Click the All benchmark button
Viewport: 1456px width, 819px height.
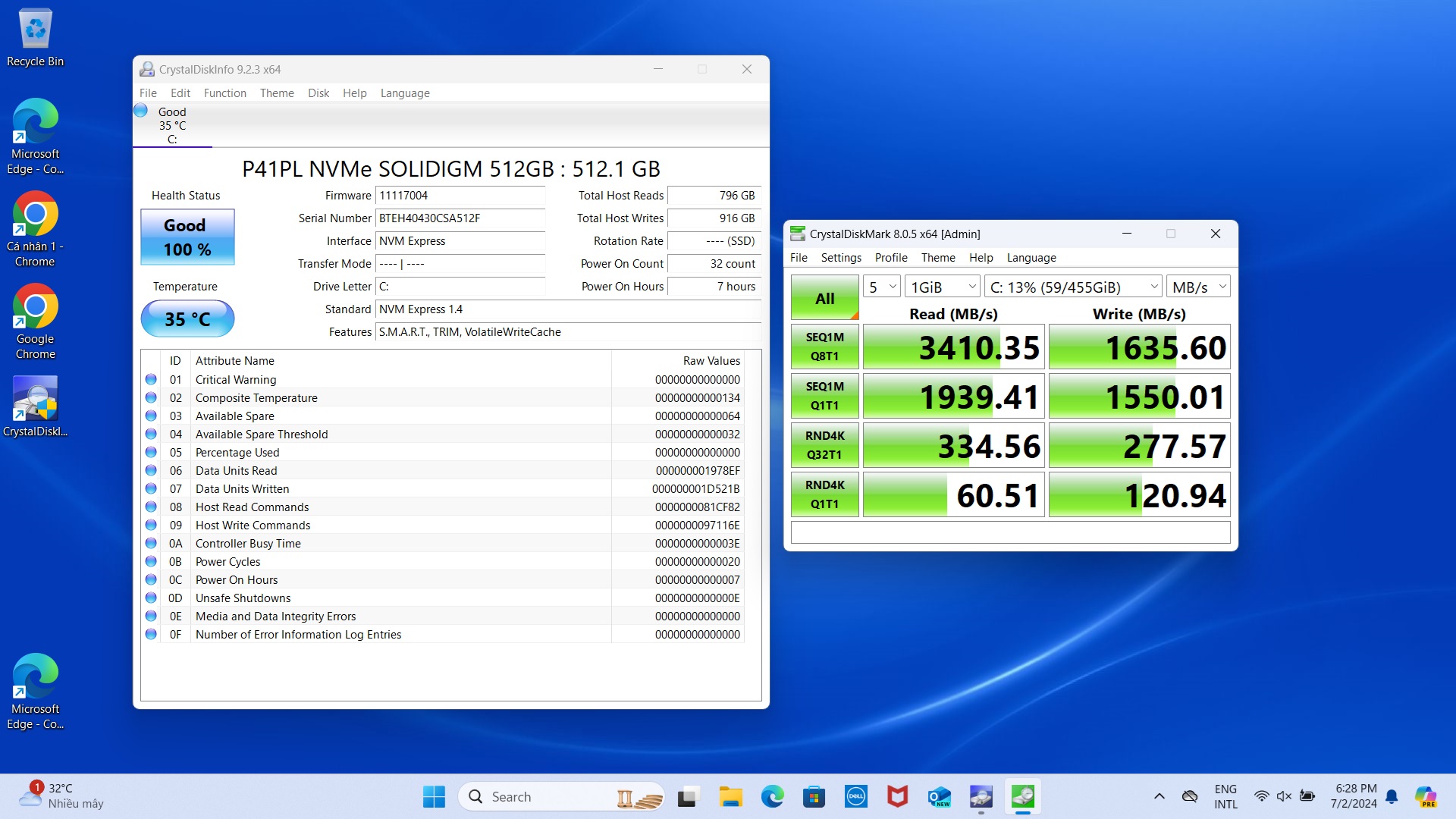pos(825,297)
